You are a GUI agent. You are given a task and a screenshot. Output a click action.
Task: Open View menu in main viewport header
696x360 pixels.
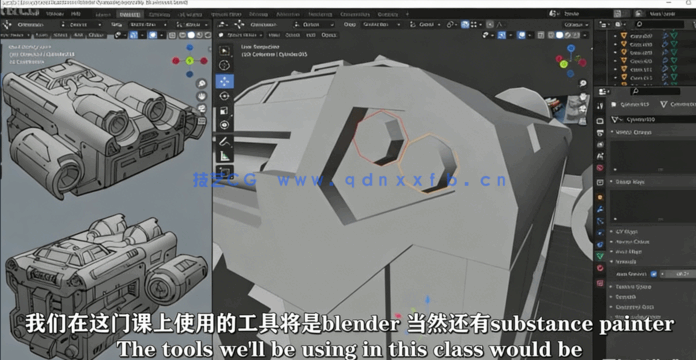point(273,35)
